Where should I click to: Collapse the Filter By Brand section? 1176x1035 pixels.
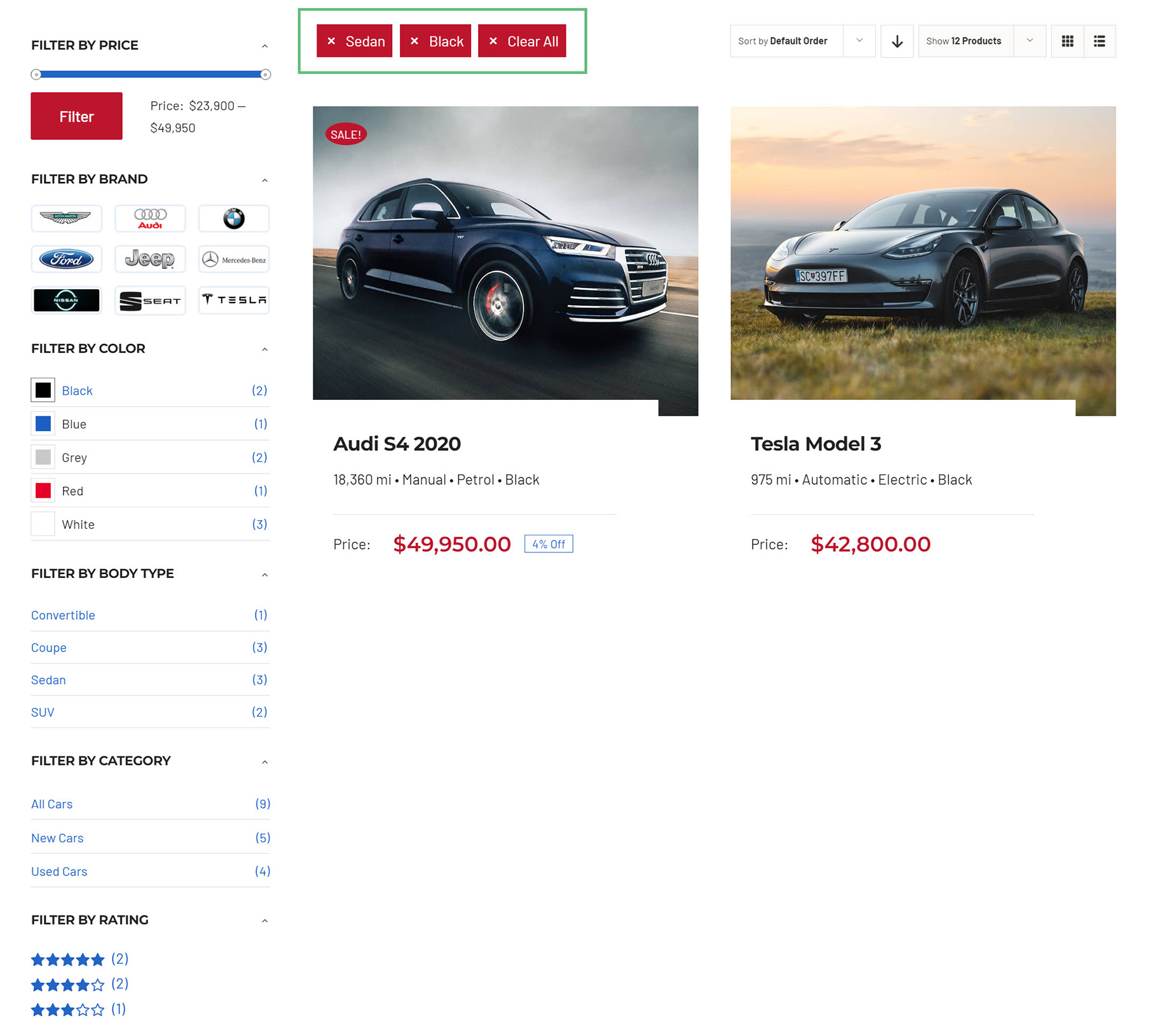265,180
